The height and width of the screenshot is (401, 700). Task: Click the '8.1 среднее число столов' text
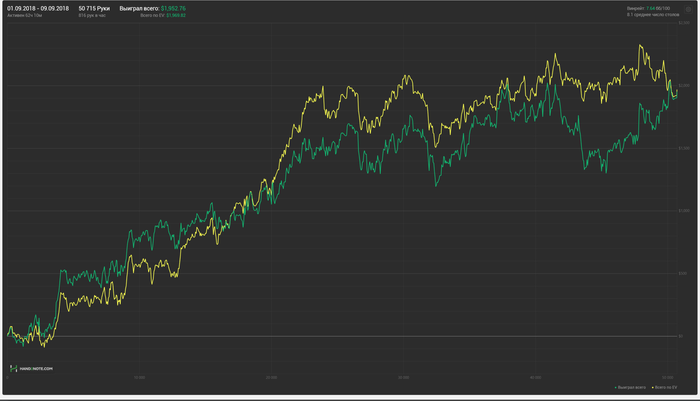[653, 15]
